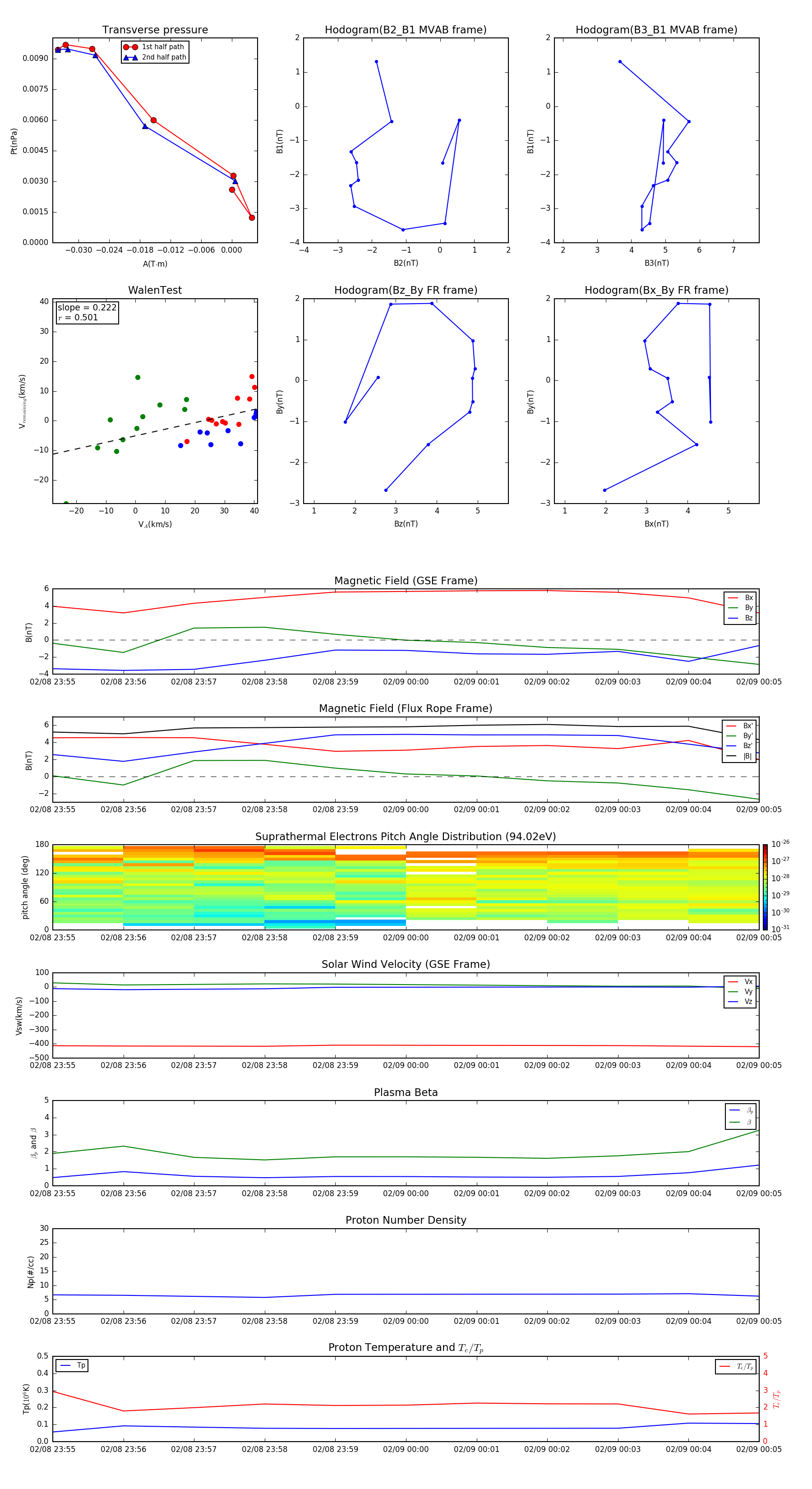Click the "Proton Temperature and Te/Tp" title
The height and width of the screenshot is (1489, 812).
pyautogui.click(x=406, y=1348)
